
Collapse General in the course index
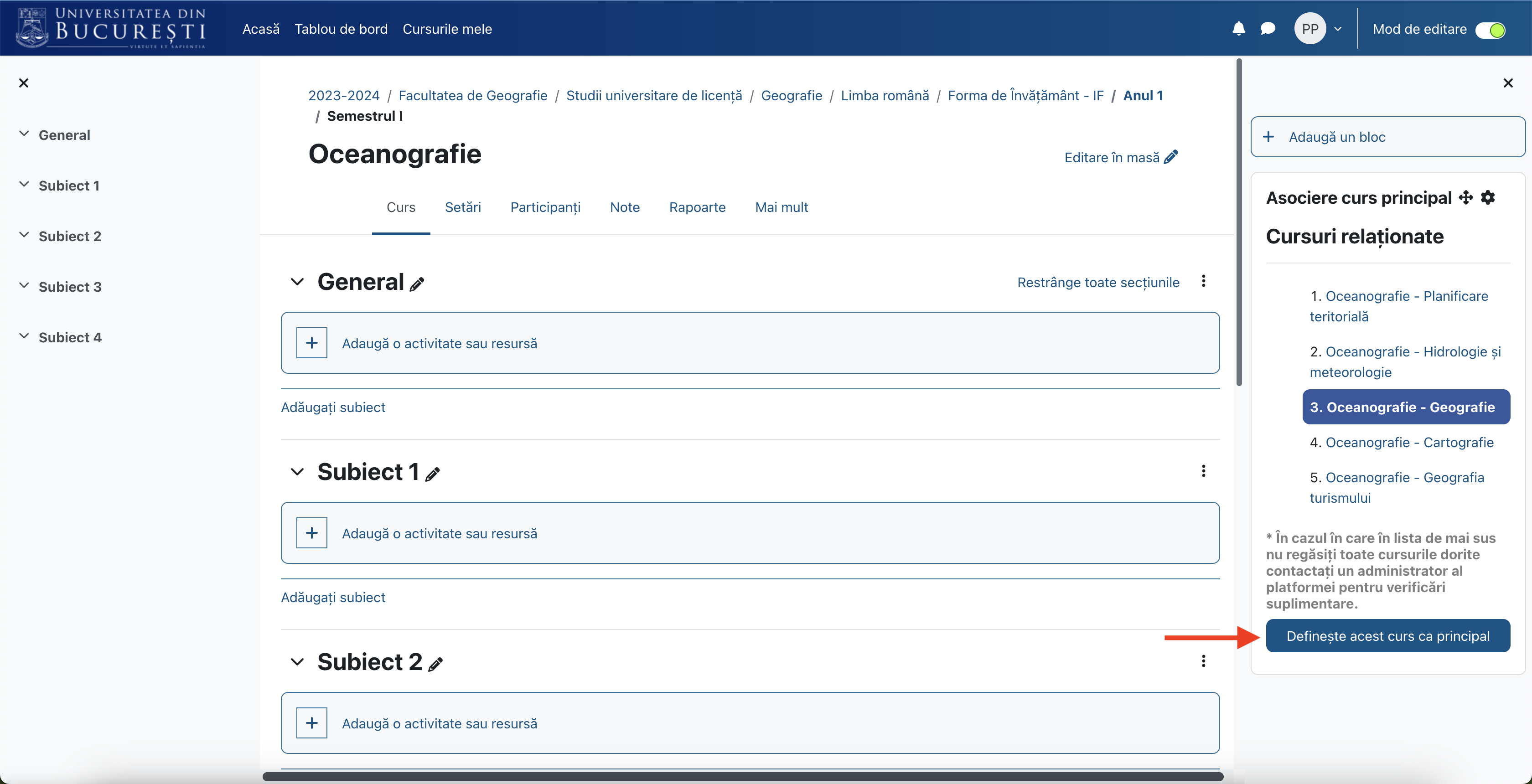pyautogui.click(x=24, y=134)
